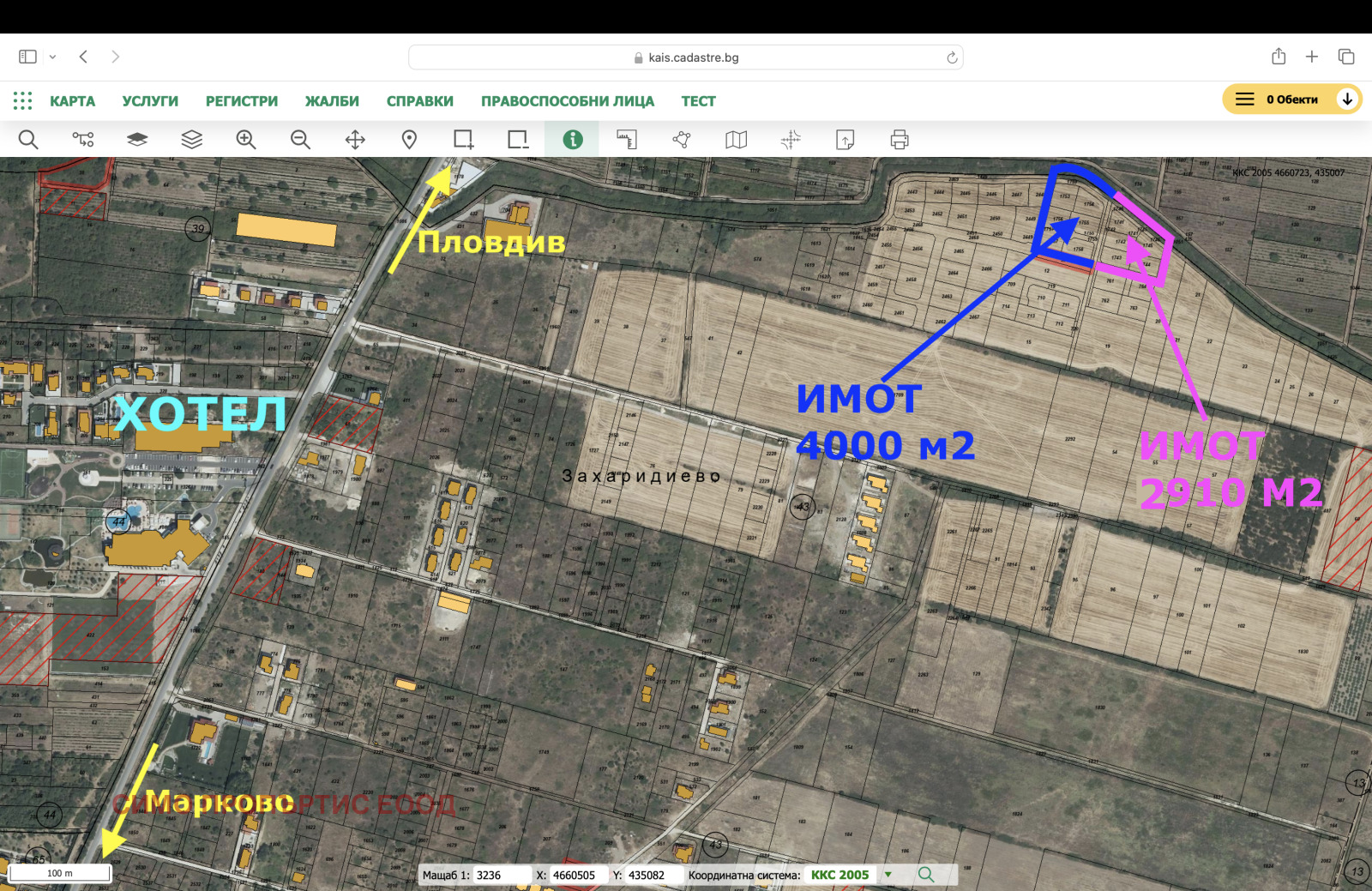Toggle the add-to-selection rectangle tool
The height and width of the screenshot is (891, 1372).
click(x=464, y=140)
